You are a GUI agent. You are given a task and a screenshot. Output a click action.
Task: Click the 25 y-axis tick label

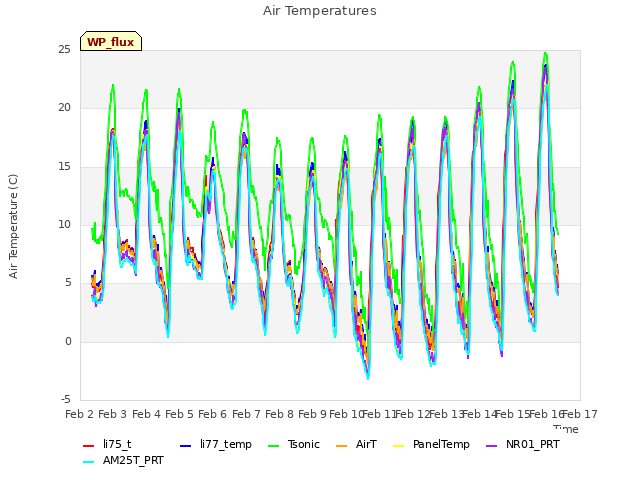click(64, 50)
